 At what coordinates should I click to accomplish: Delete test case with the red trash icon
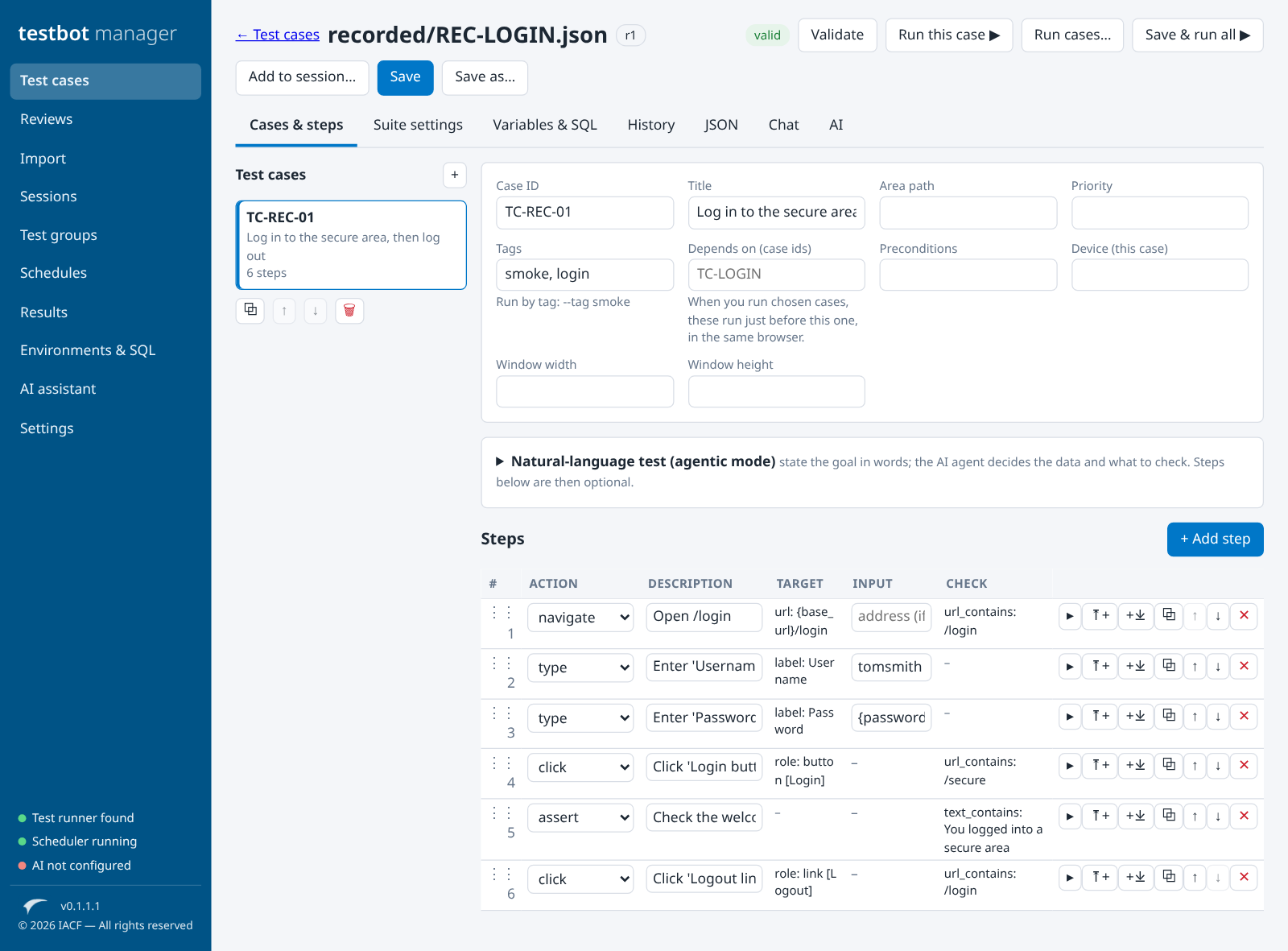[349, 310]
